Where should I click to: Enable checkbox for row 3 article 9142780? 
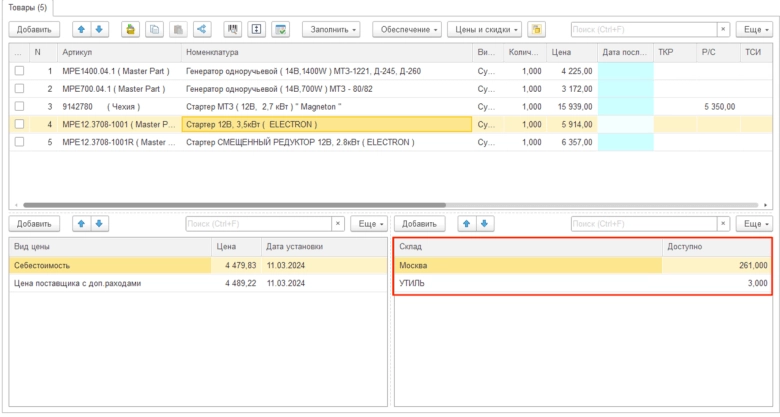[x=19, y=106]
